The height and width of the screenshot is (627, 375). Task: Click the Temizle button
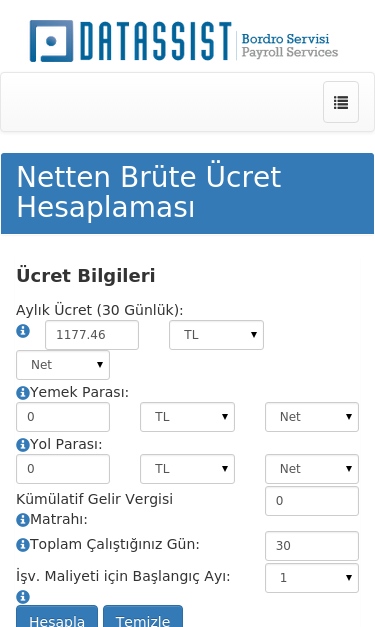143,617
